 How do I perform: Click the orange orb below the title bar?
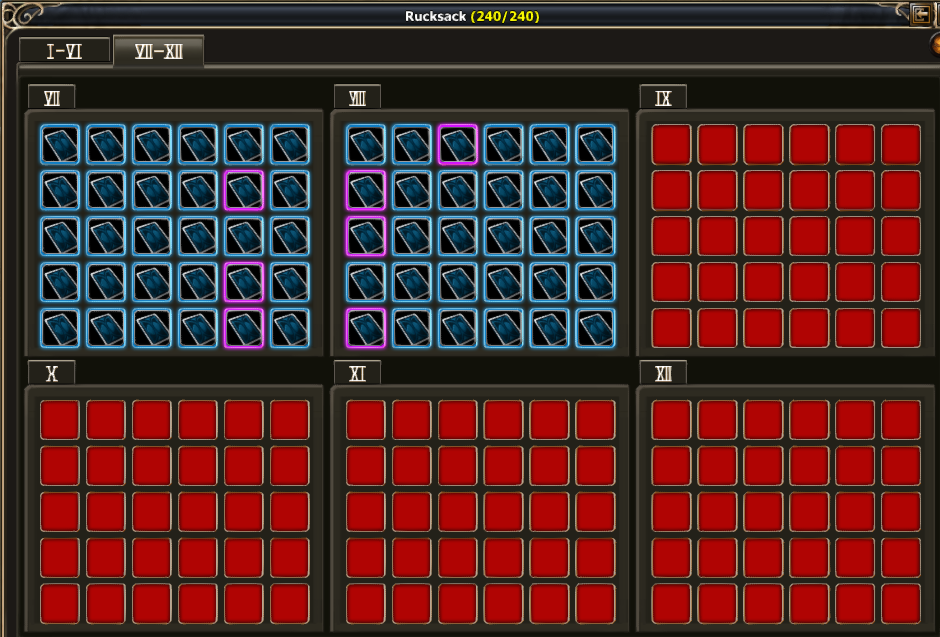point(936,46)
